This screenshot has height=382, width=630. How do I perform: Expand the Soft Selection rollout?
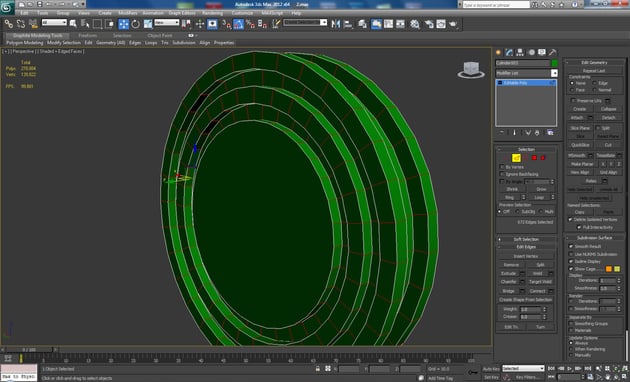pos(526,239)
